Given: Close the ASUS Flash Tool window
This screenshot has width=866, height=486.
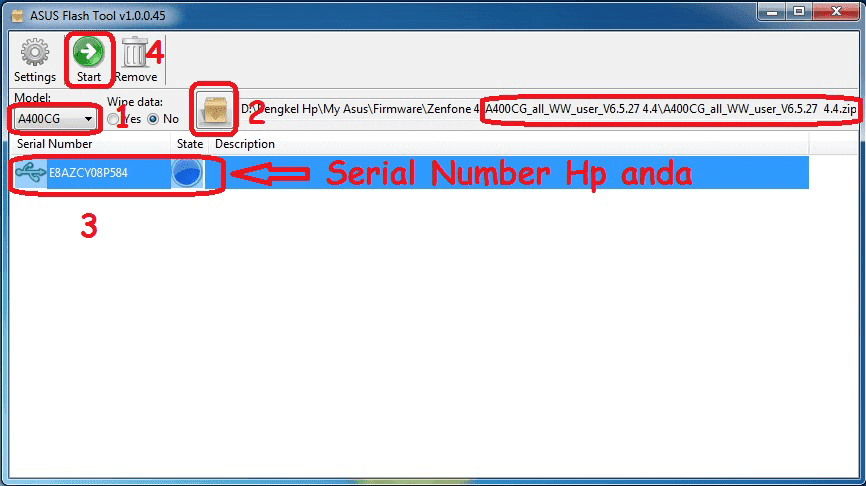Looking at the screenshot, I should pyautogui.click(x=836, y=12).
